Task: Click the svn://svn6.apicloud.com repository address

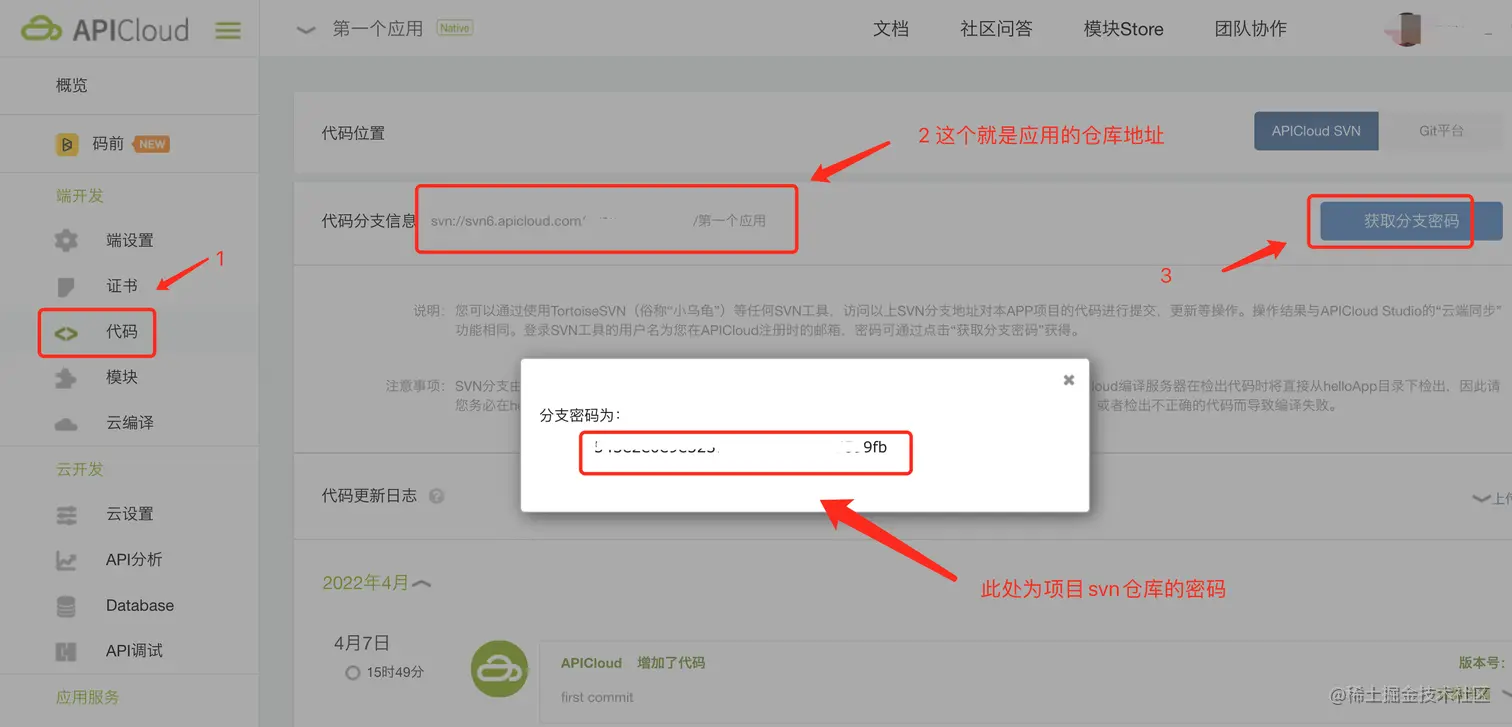Action: [598, 221]
